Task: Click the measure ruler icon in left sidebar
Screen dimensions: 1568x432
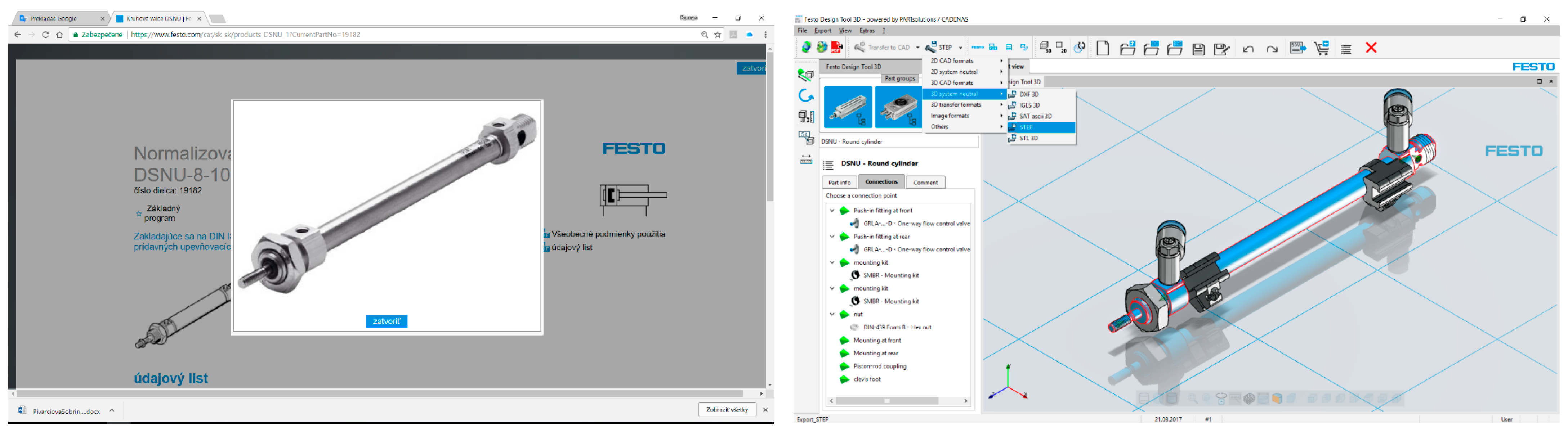Action: point(806,159)
